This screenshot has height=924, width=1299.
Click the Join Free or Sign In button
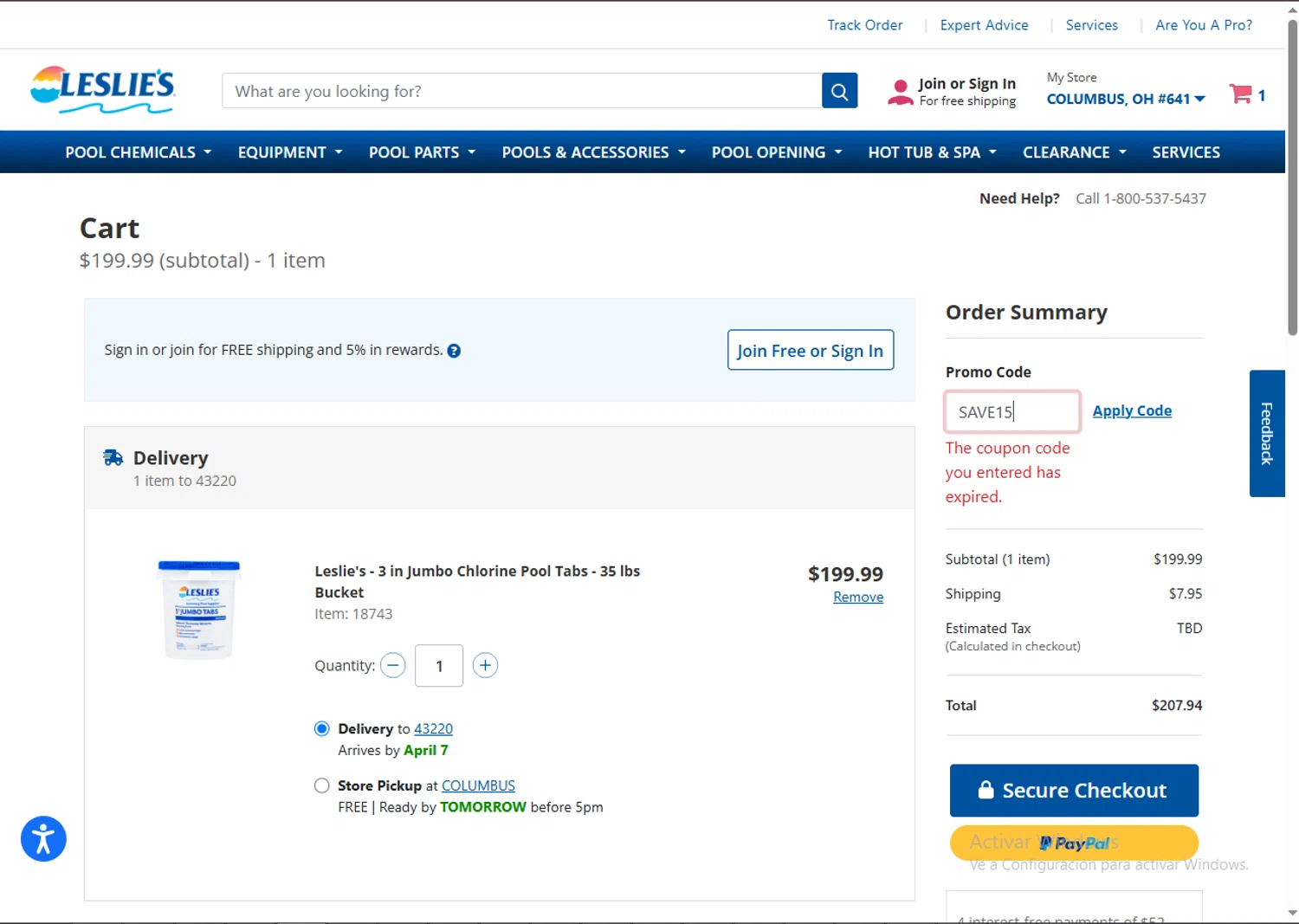tap(811, 350)
